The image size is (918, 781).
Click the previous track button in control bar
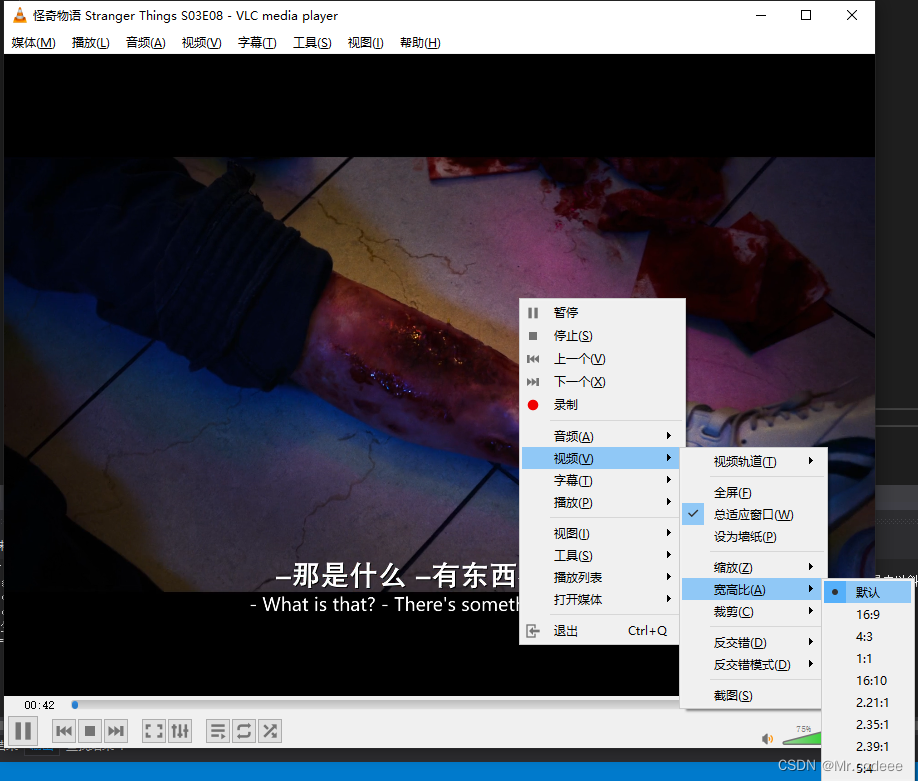(x=64, y=731)
